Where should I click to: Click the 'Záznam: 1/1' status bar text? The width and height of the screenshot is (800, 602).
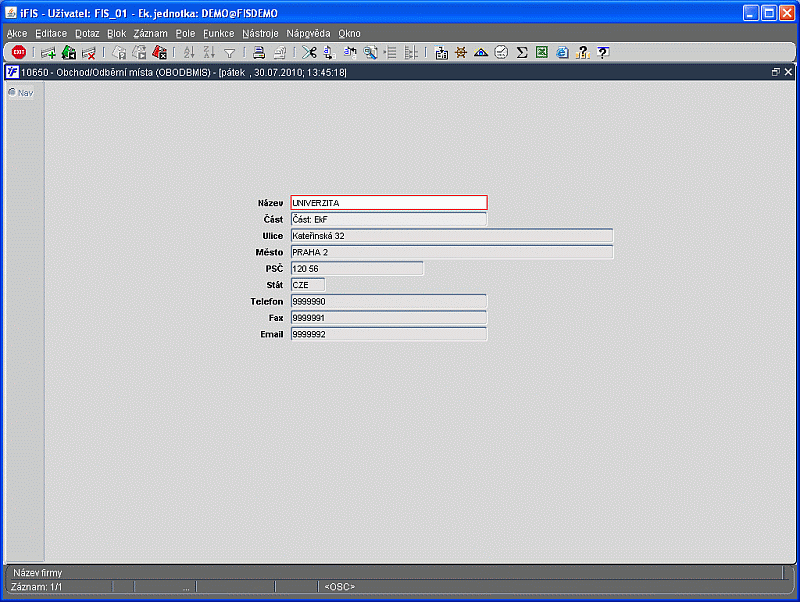click(x=36, y=587)
